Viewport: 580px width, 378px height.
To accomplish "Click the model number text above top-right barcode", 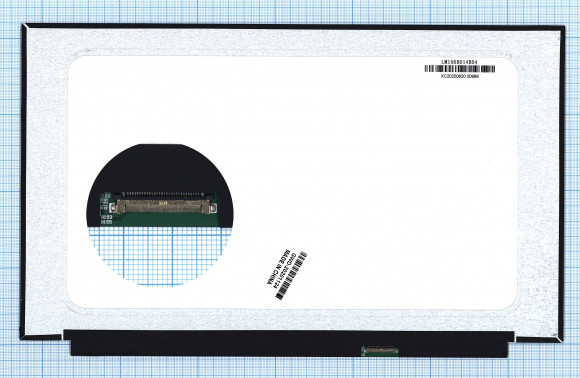I will tap(460, 62).
